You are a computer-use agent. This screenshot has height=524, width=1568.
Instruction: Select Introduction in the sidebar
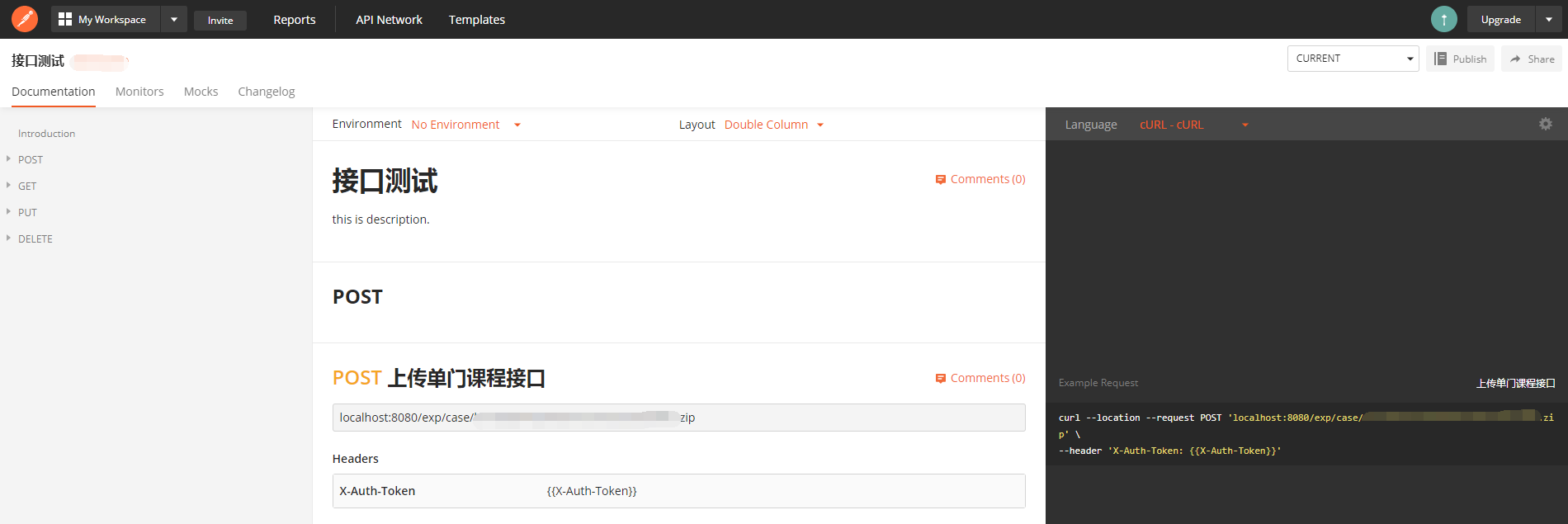[46, 133]
